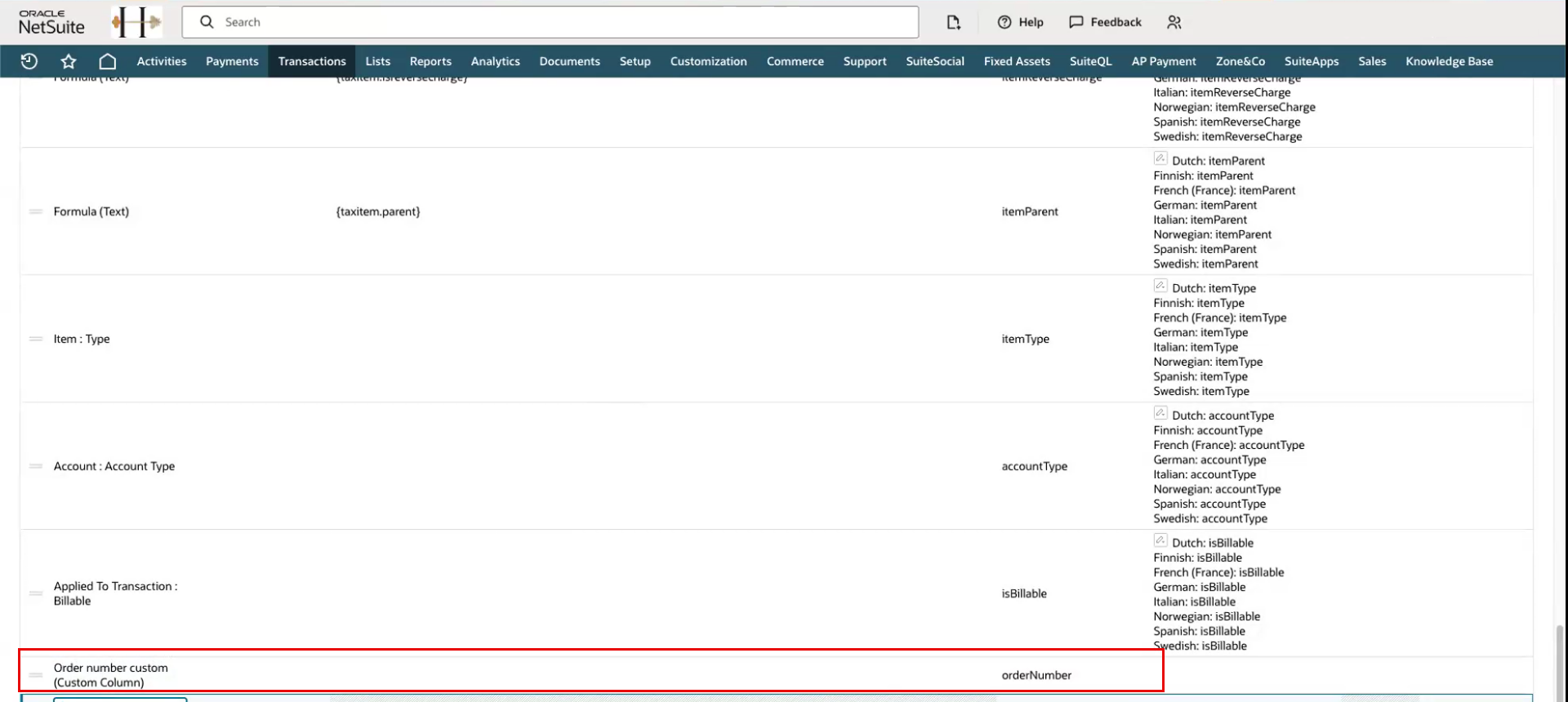Click the {taxitem.parent} formula cell
Viewport: 1568px width, 702px height.
[x=378, y=211]
